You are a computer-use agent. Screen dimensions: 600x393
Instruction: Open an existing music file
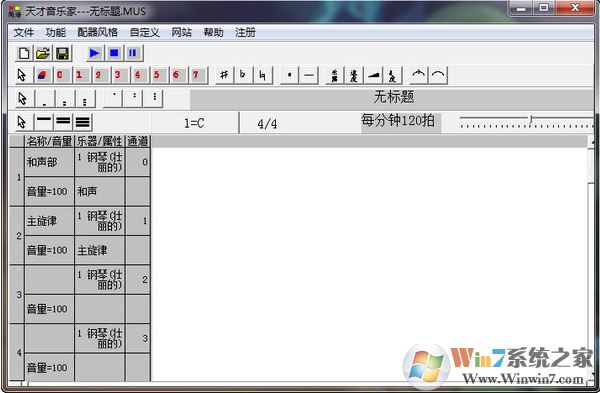tap(43, 53)
